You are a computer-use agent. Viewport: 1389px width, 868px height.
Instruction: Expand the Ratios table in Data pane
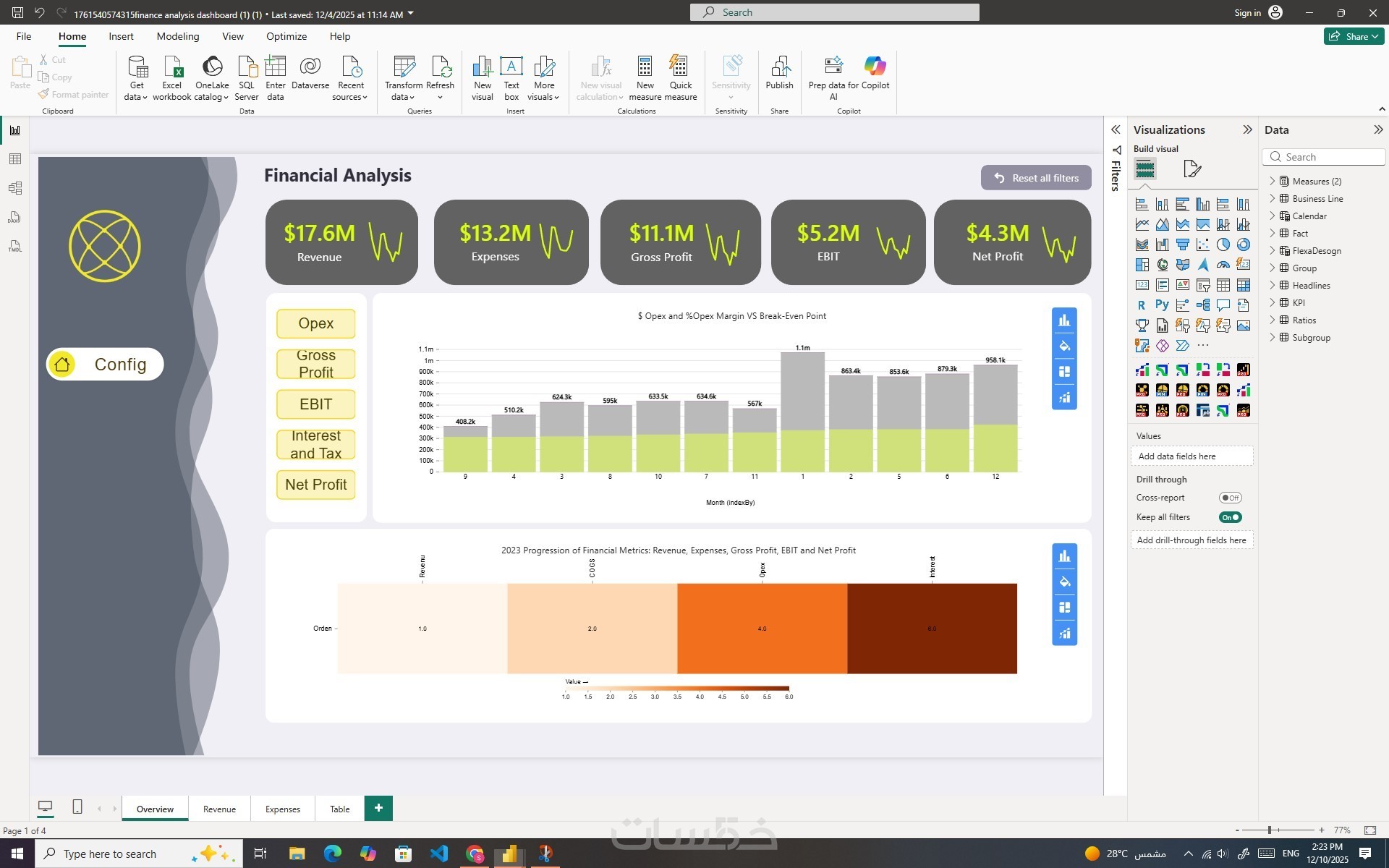point(1273,320)
